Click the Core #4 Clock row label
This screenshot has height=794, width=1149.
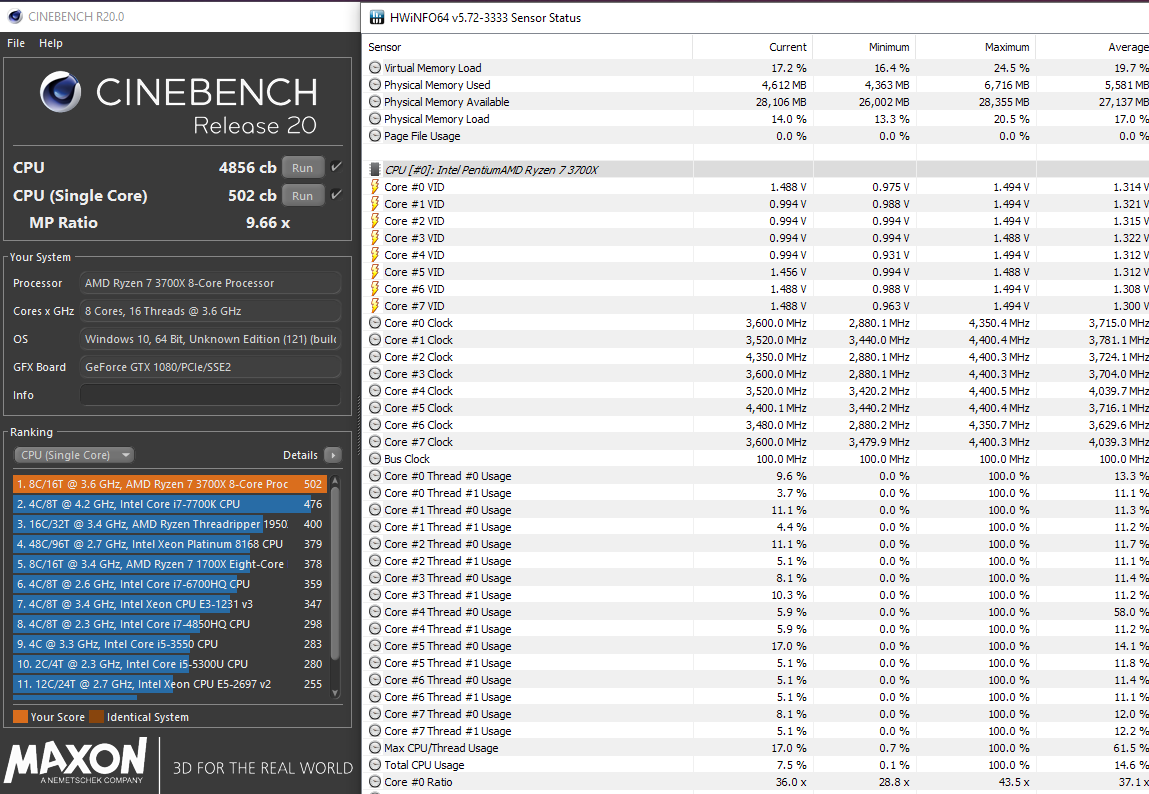[x=418, y=391]
